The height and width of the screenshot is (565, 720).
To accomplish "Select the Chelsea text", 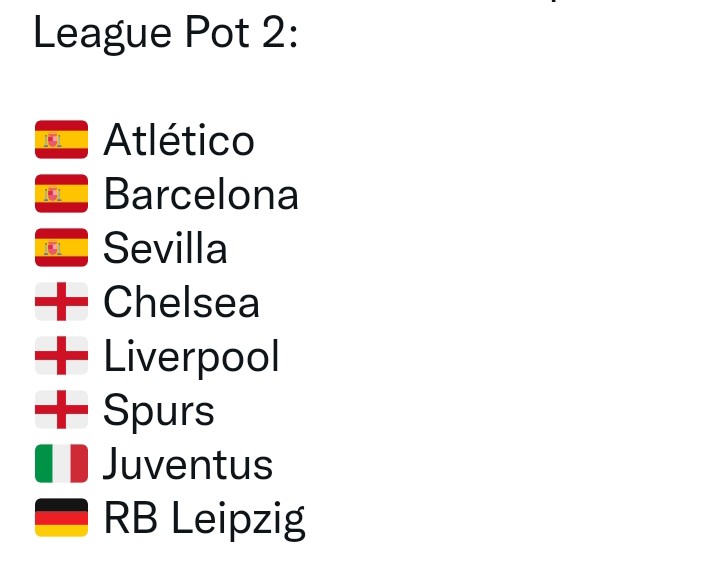I will tap(182, 301).
